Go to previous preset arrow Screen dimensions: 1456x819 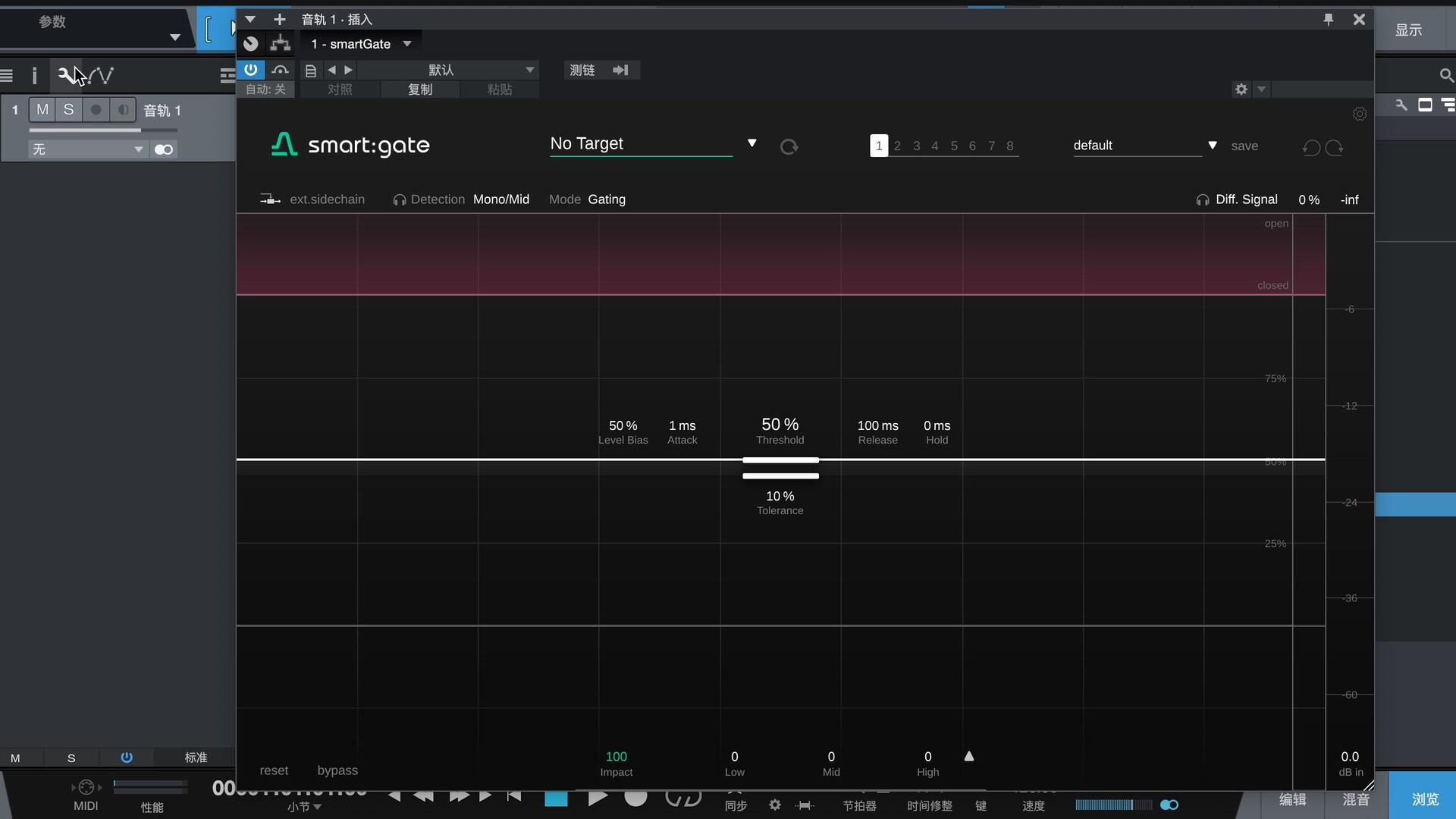(x=331, y=70)
